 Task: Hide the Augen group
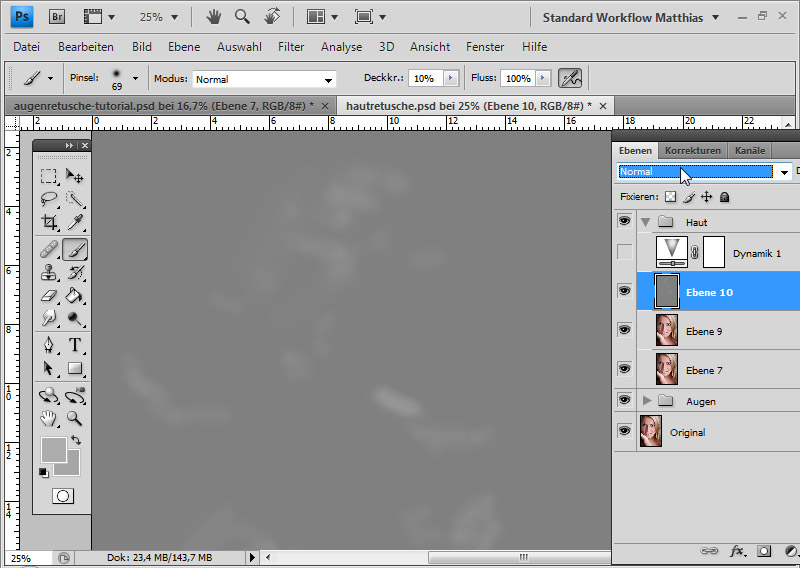[x=624, y=400]
